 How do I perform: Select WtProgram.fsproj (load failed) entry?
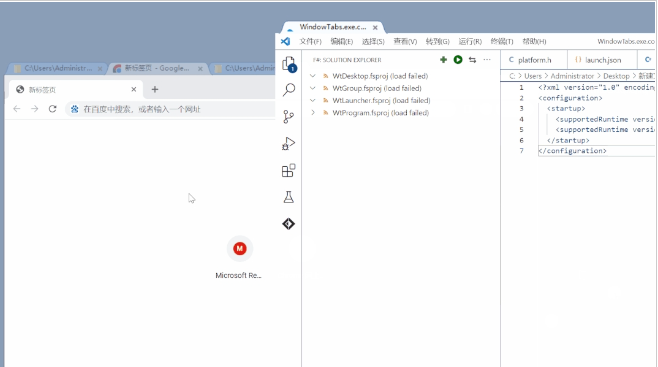click(x=381, y=112)
